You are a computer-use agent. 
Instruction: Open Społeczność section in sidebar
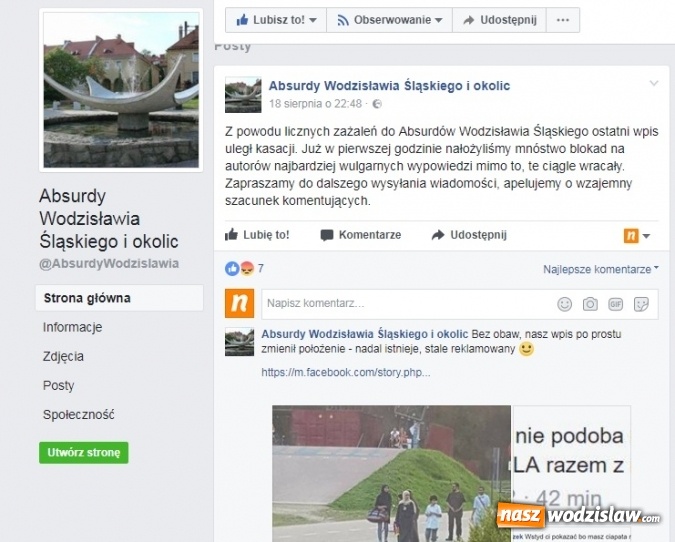click(x=79, y=415)
